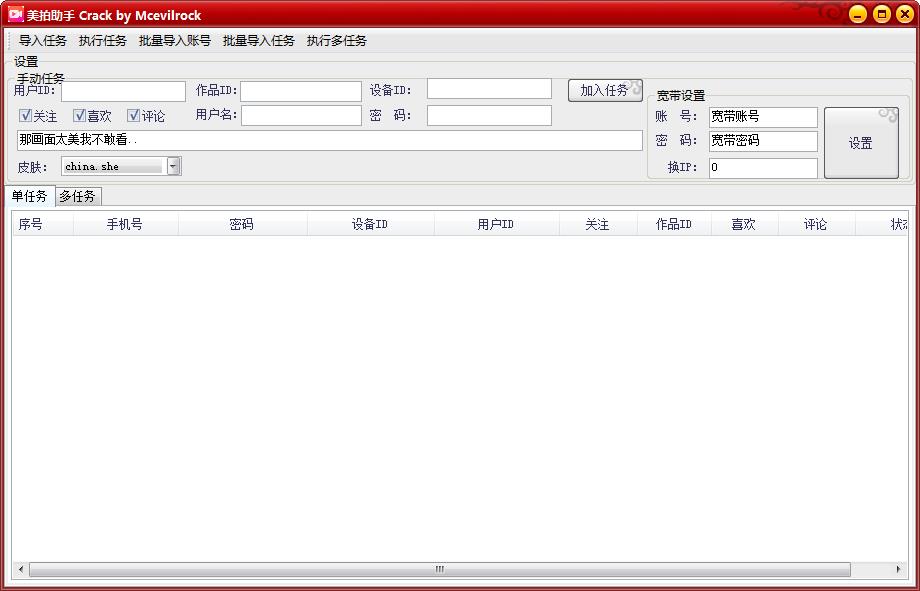The width and height of the screenshot is (920, 591).
Task: Disable the 评论 checkbox
Action: point(133,116)
